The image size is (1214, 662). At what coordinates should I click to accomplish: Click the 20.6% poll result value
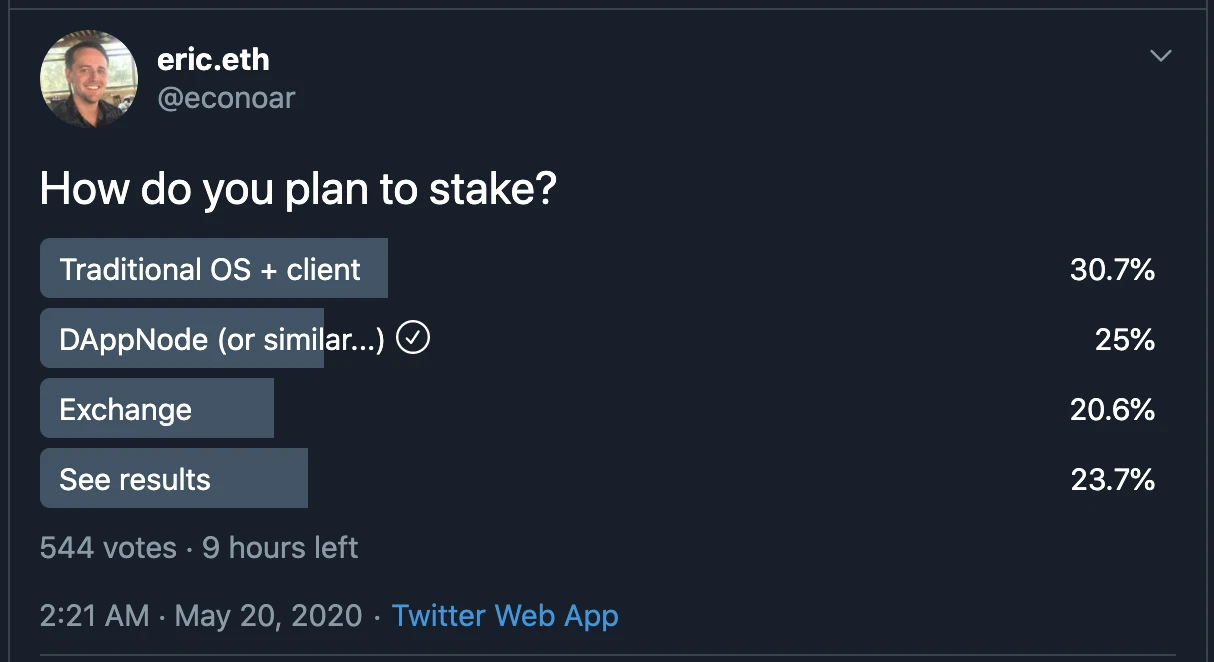click(1112, 409)
